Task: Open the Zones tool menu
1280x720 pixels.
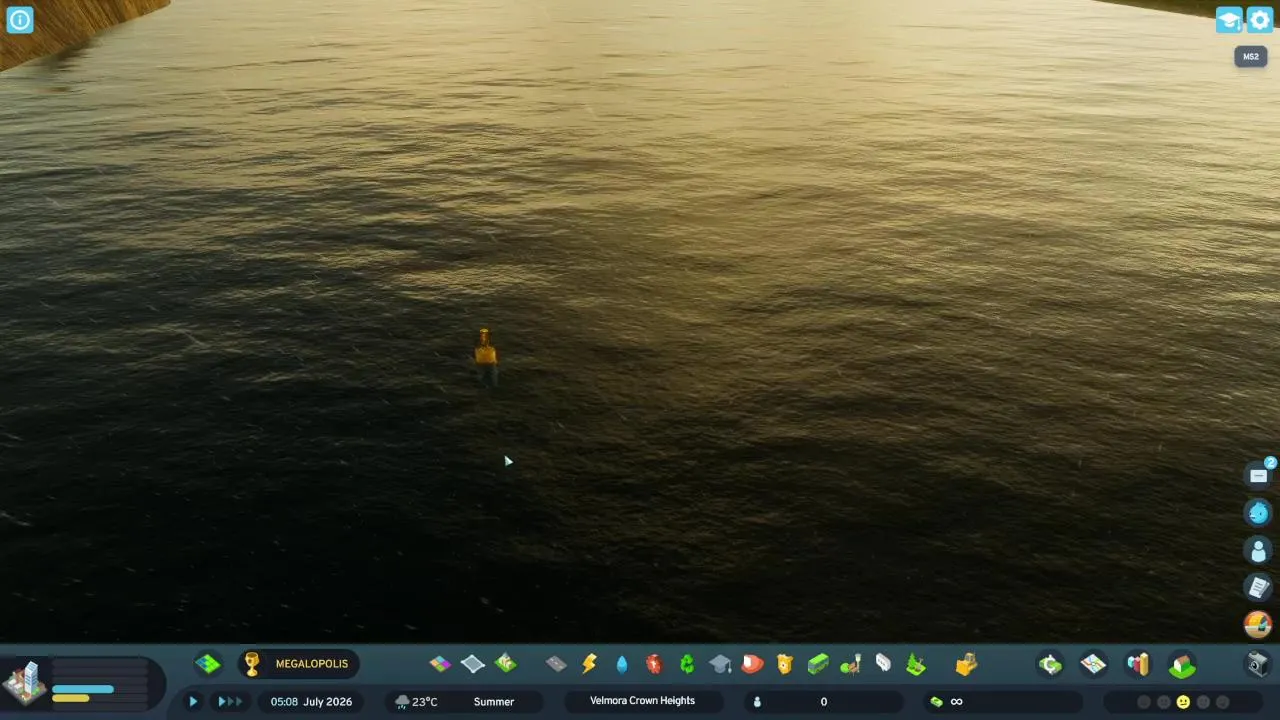Action: (x=440, y=663)
